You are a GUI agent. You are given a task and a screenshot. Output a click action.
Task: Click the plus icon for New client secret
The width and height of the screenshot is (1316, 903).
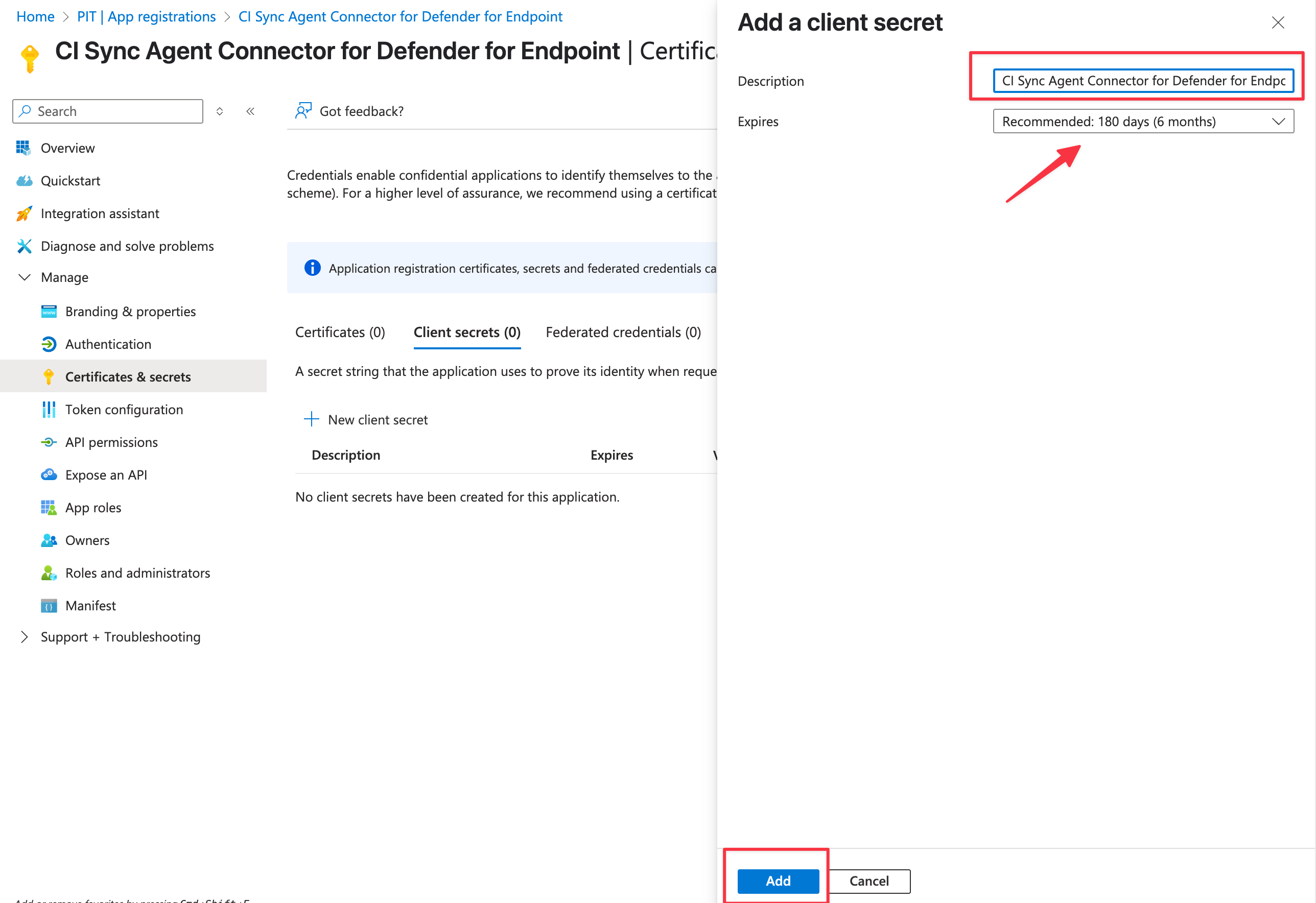coord(312,419)
